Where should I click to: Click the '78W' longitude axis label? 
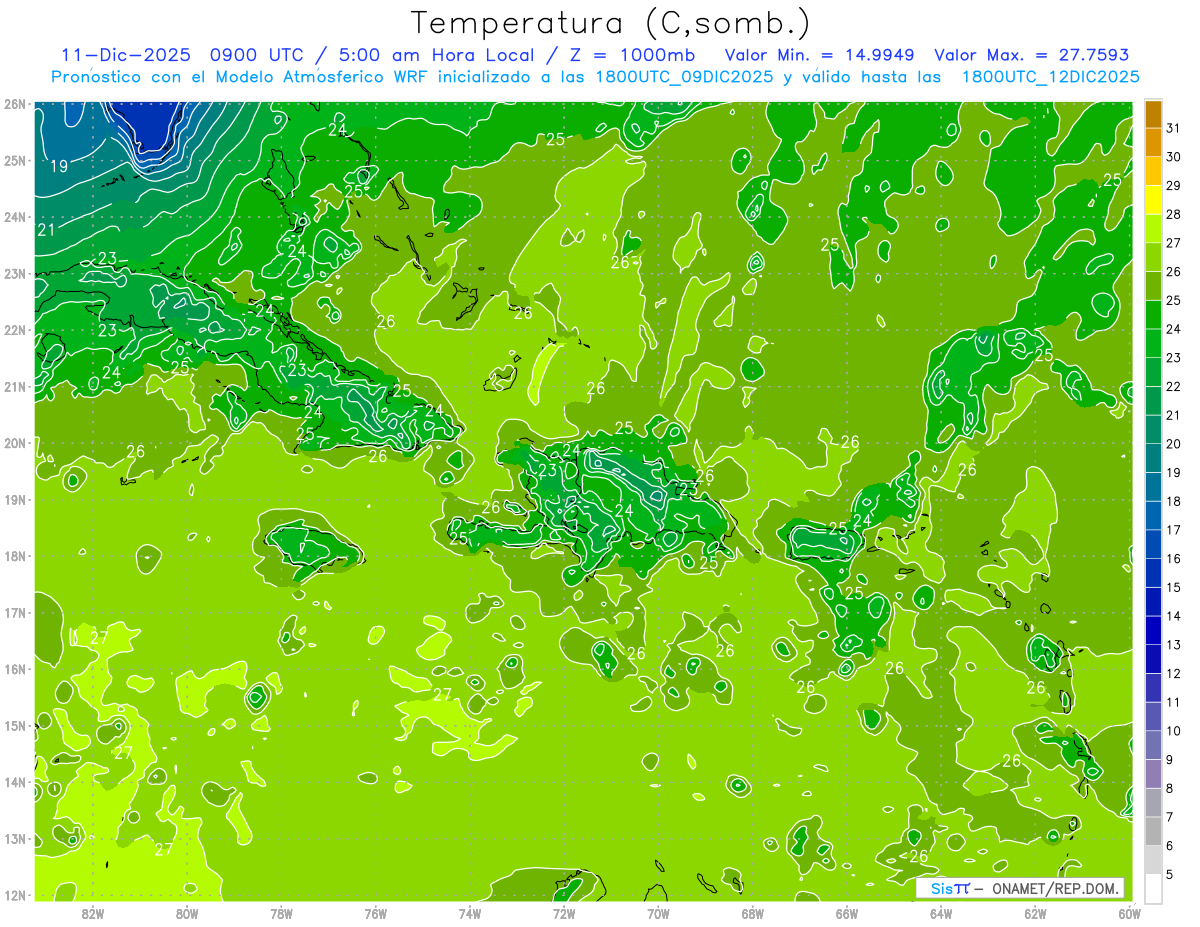(x=281, y=913)
